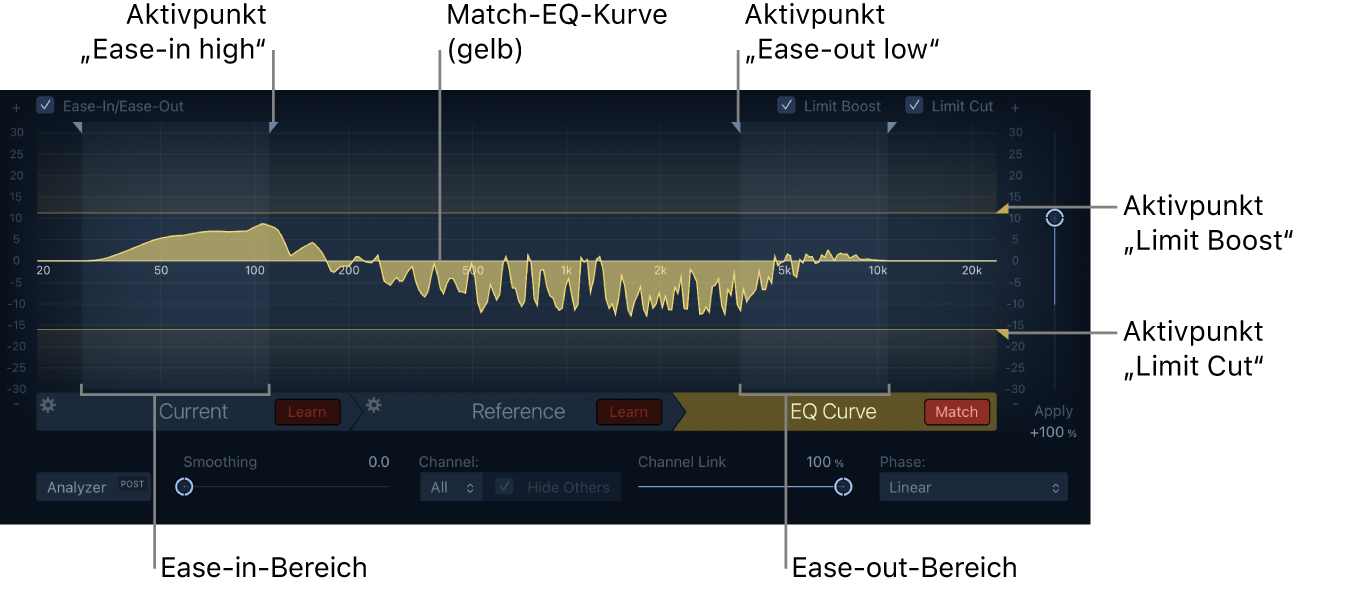Click the plus icon above the left dB scale
The image size is (1365, 591).
[x=15, y=107]
